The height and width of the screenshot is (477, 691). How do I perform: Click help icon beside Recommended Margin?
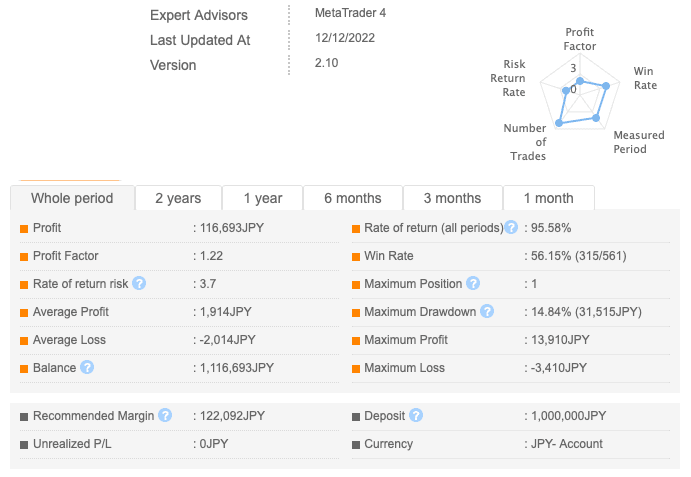164,415
